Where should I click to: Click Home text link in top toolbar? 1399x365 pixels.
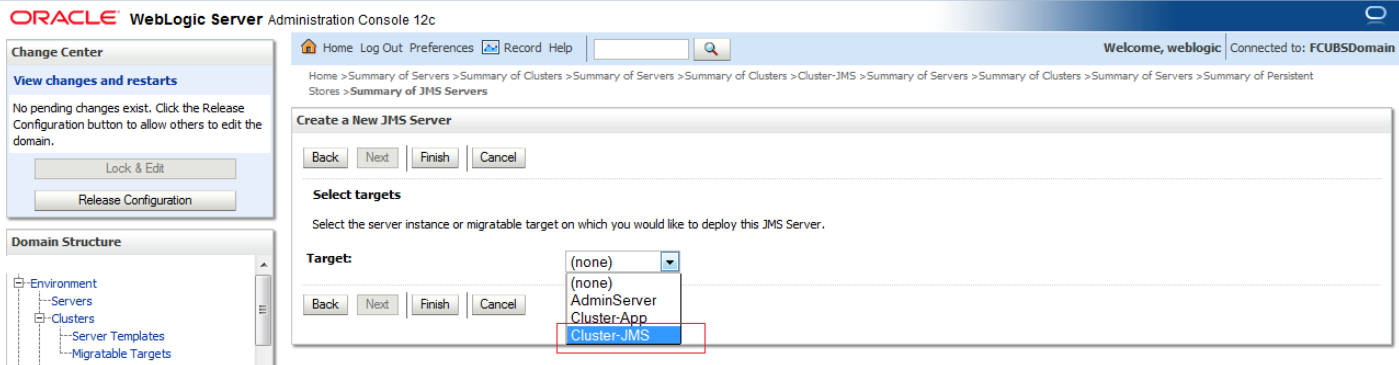pos(337,48)
